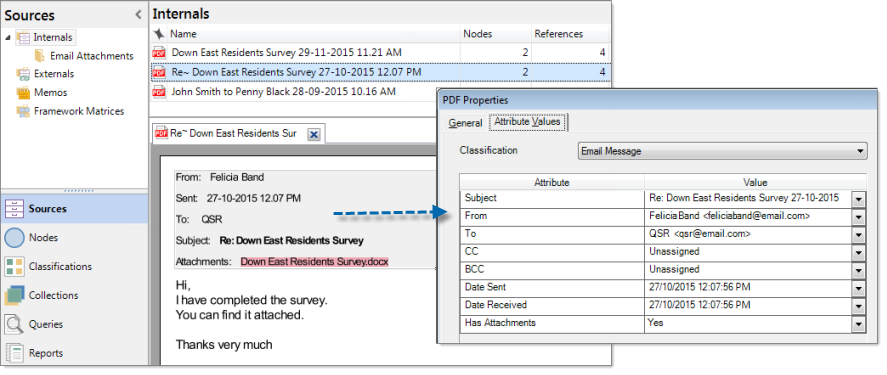Close the Re~ Down East Residents document tab
The image size is (887, 375).
point(314,134)
